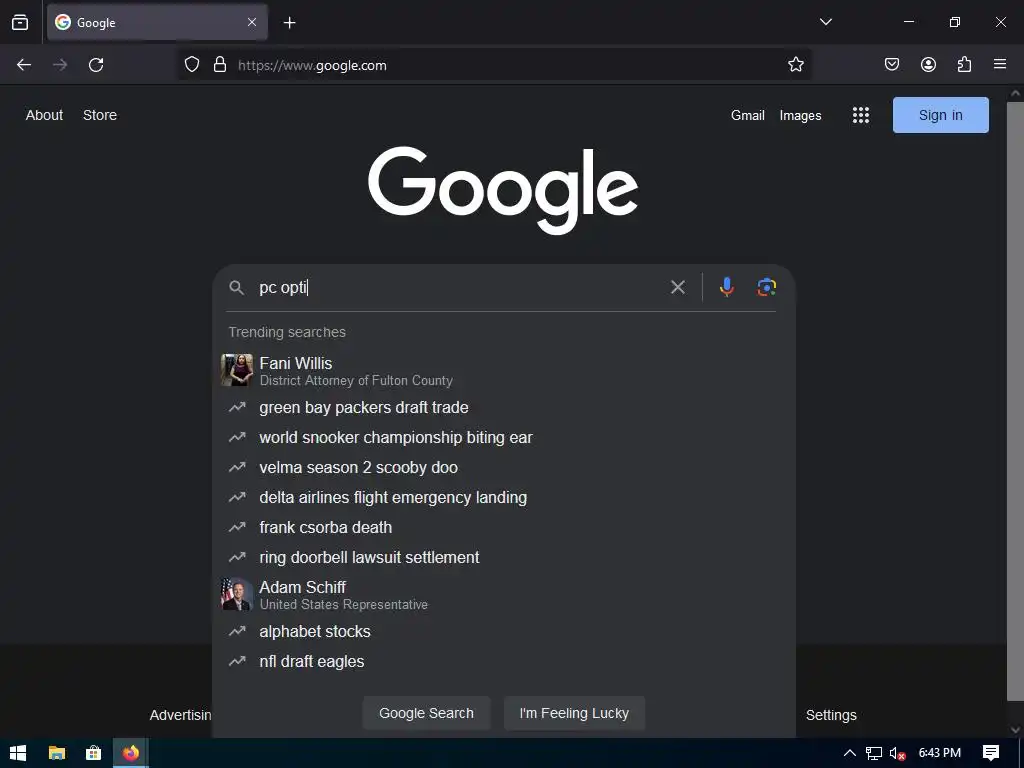Select 'green bay packers draft trade' suggestion

pos(504,408)
